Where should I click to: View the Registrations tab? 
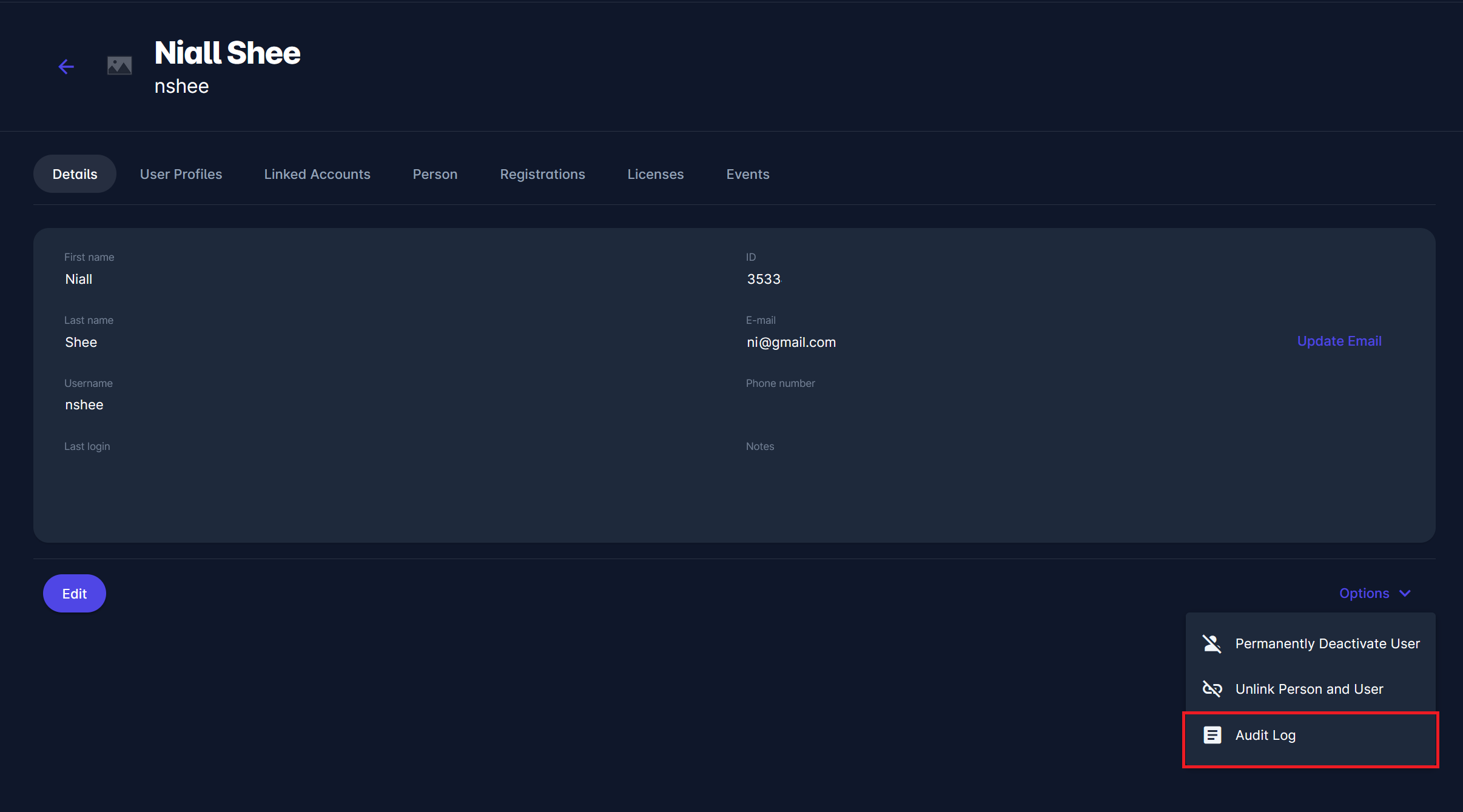point(542,174)
